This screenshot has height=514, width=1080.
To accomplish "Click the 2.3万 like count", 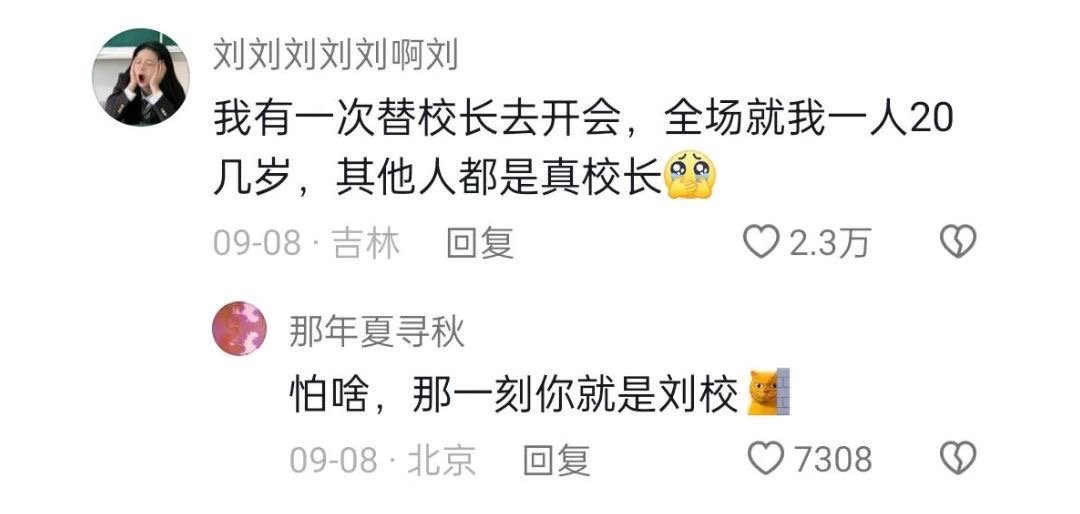I will [x=830, y=243].
